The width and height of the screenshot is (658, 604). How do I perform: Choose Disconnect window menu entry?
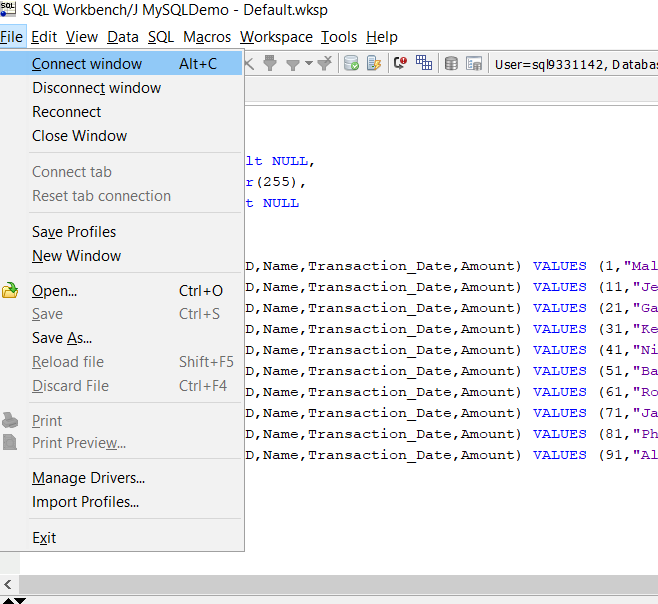[96, 88]
